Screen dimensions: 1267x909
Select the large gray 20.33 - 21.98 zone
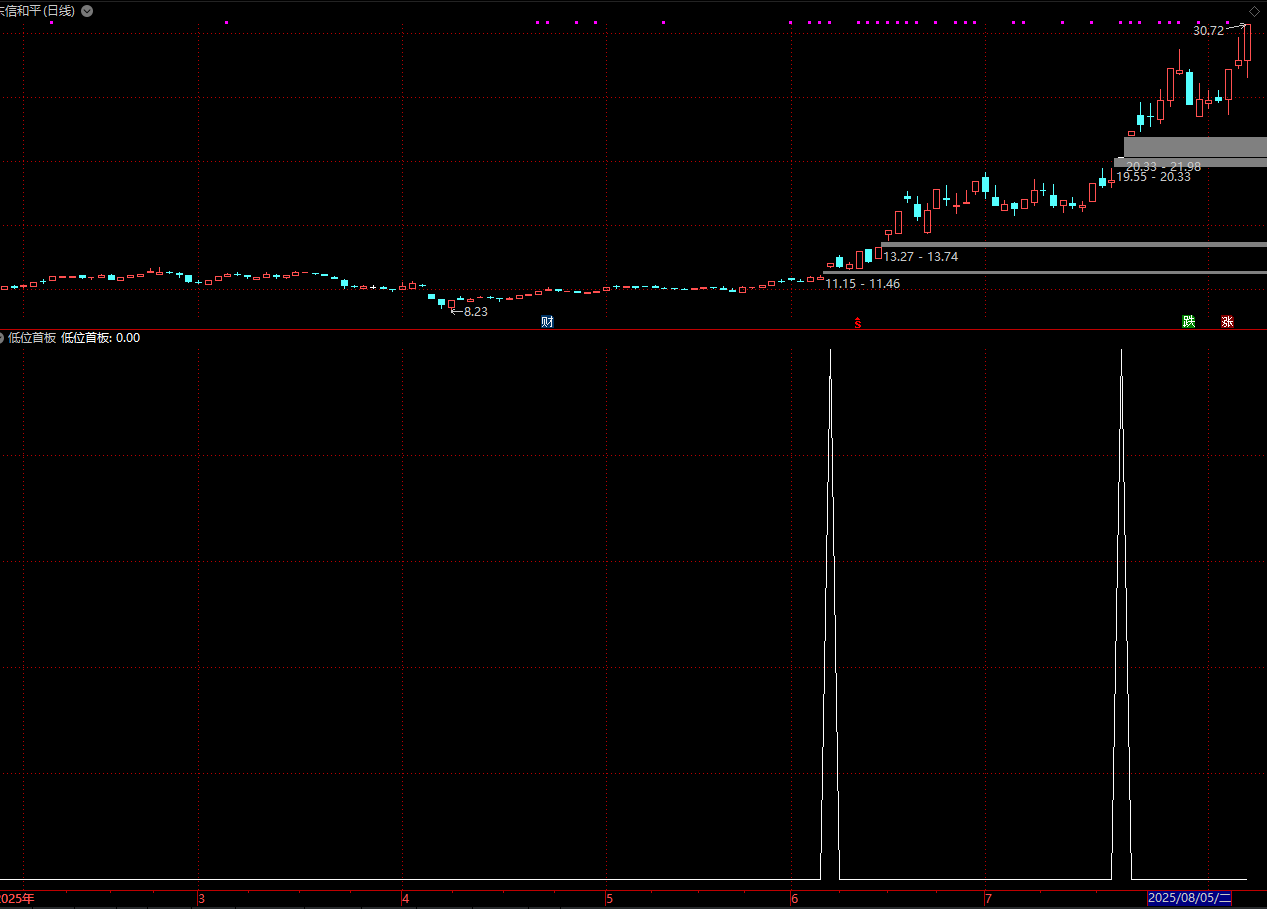pyautogui.click(x=1194, y=146)
